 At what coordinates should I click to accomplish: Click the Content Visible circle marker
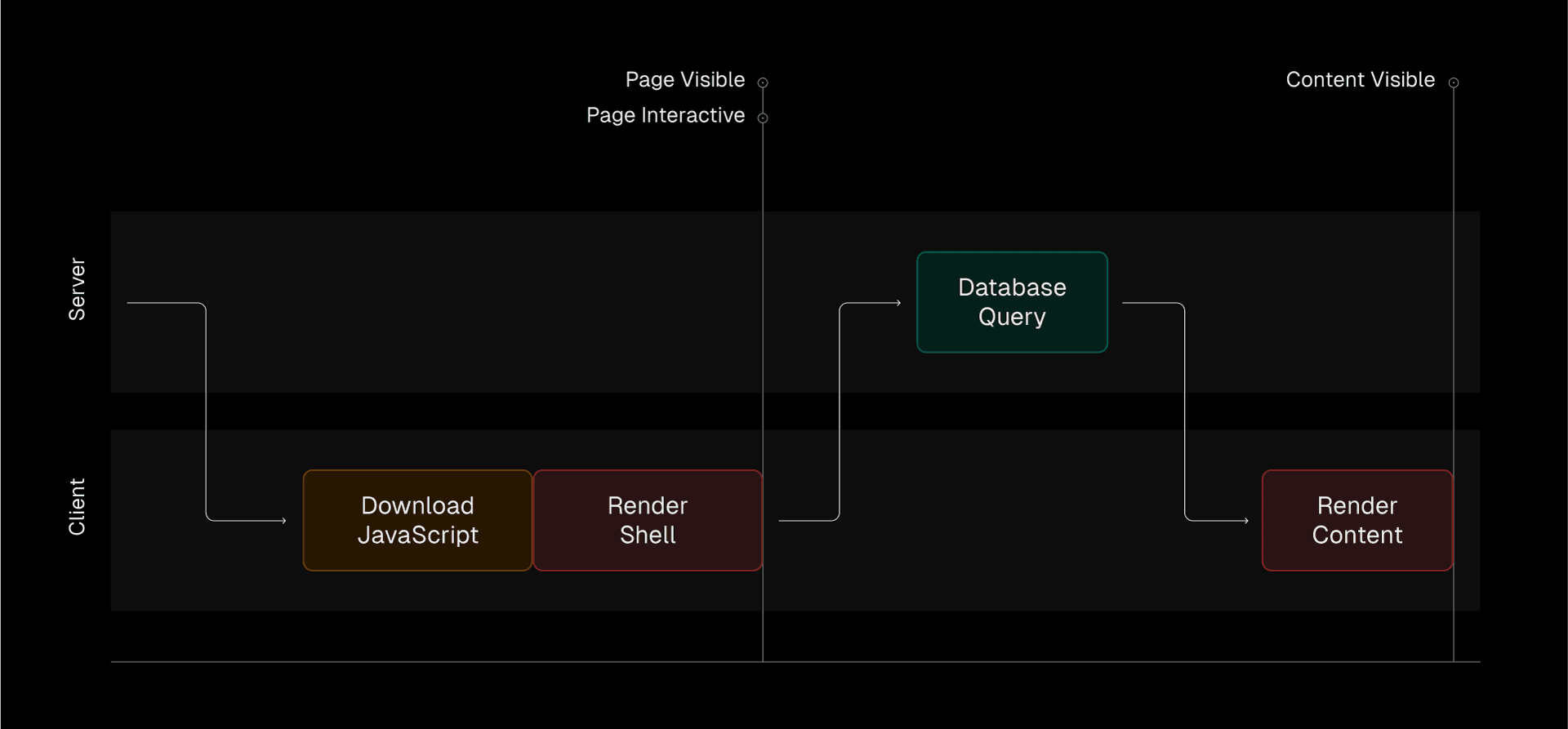[1454, 82]
